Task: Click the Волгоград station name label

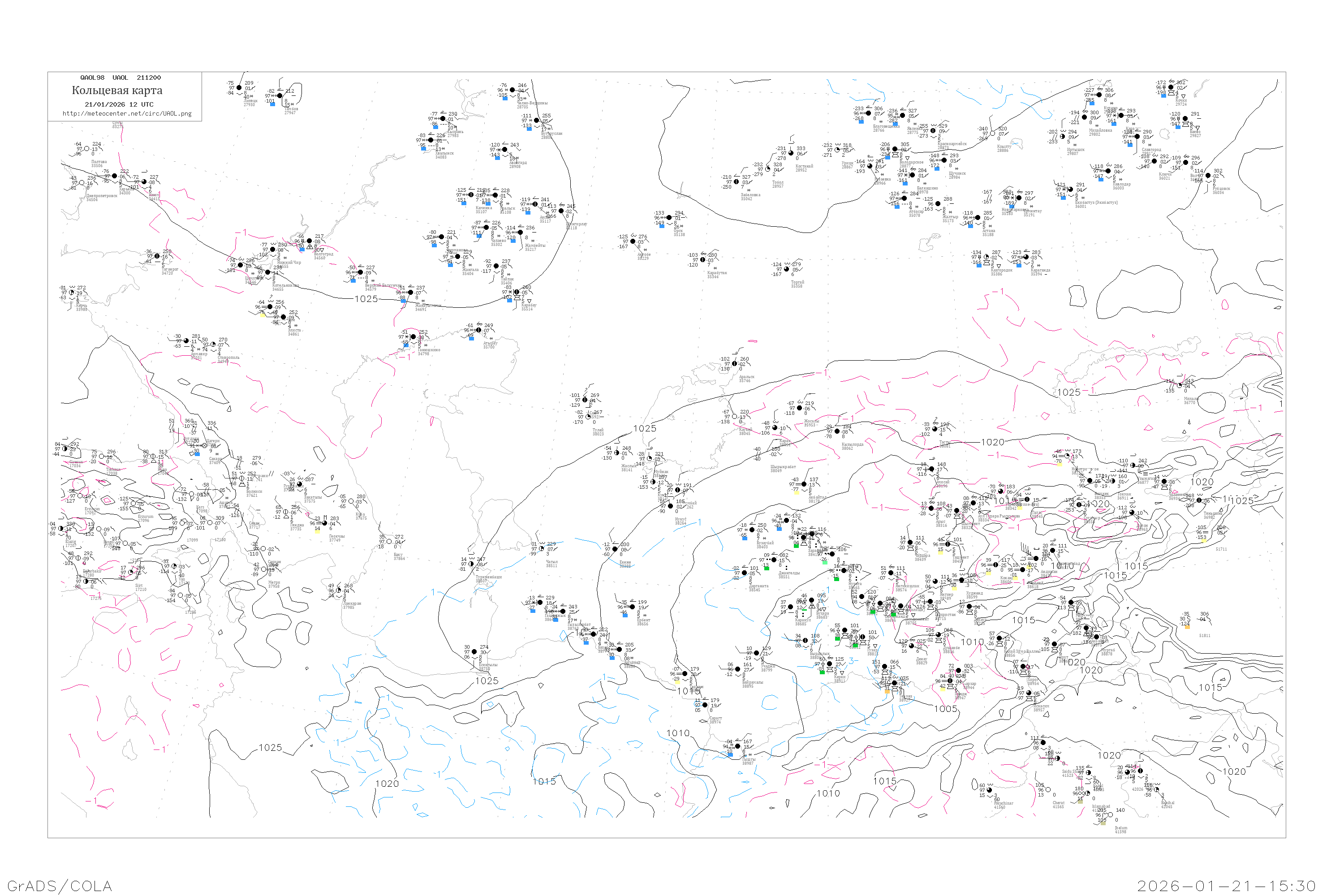Action: [323, 254]
